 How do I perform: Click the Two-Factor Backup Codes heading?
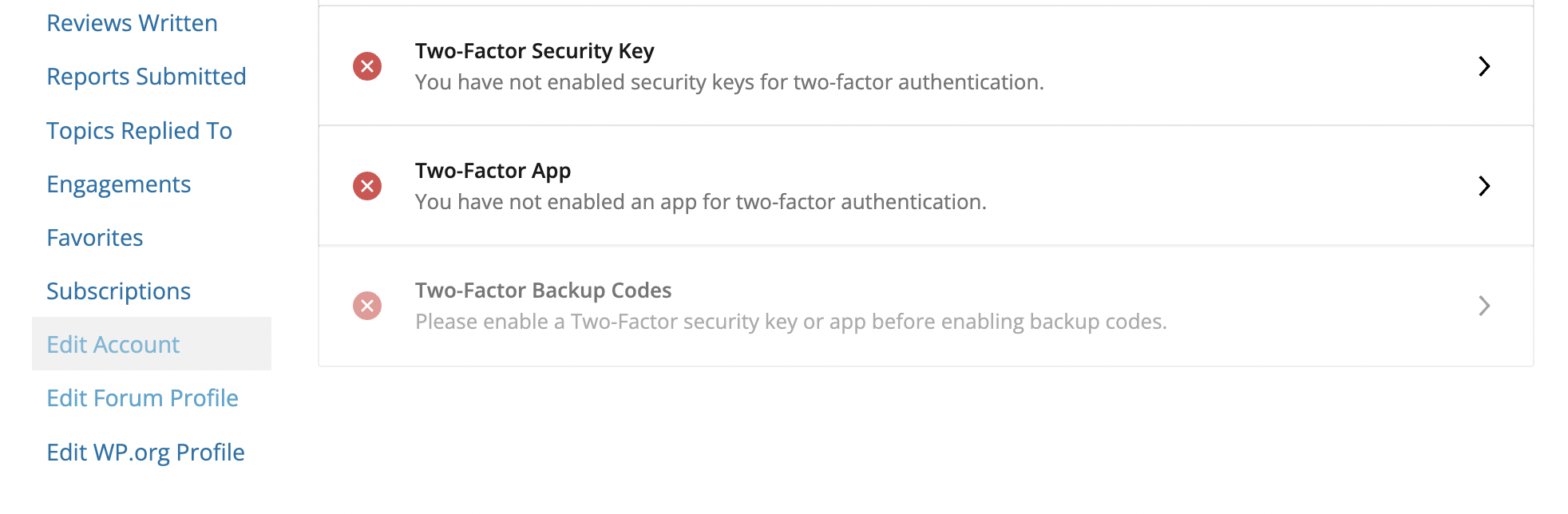[x=543, y=291]
